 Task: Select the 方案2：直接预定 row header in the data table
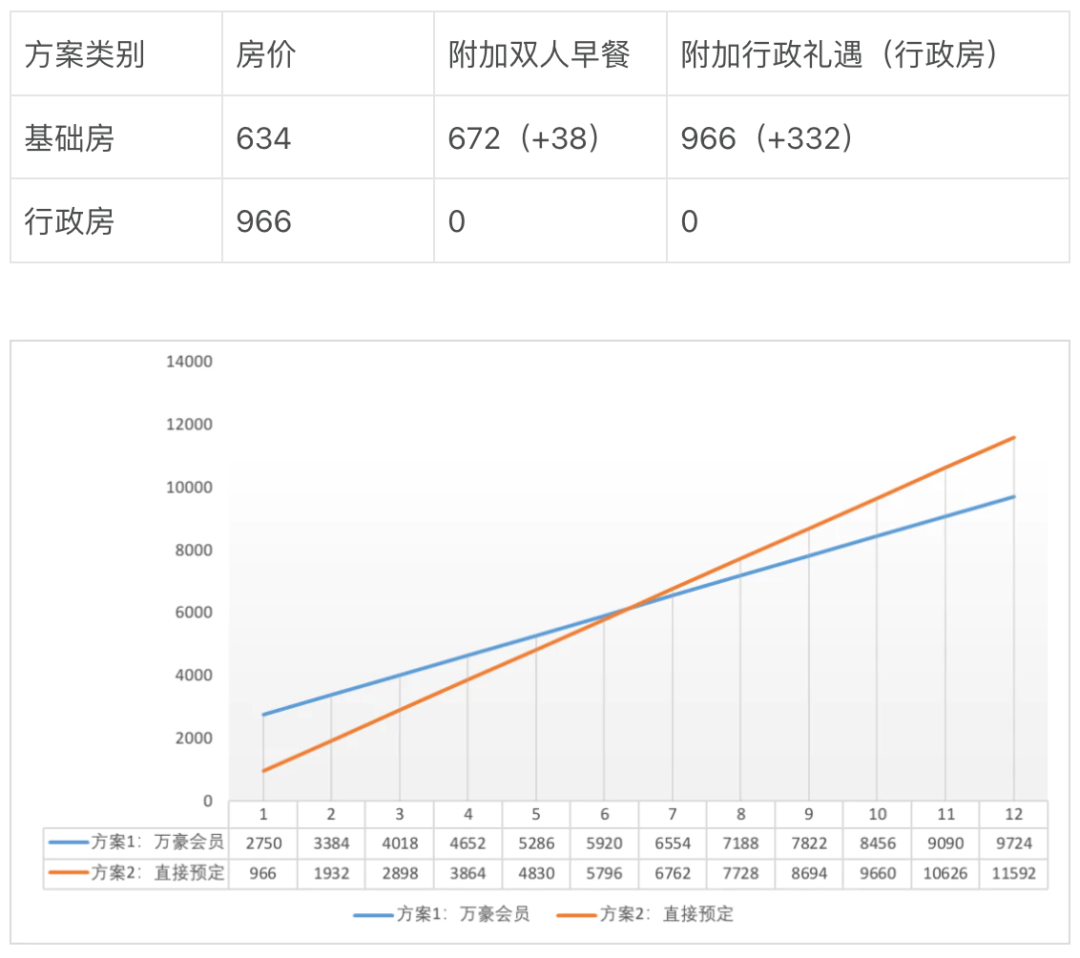[x=136, y=873]
